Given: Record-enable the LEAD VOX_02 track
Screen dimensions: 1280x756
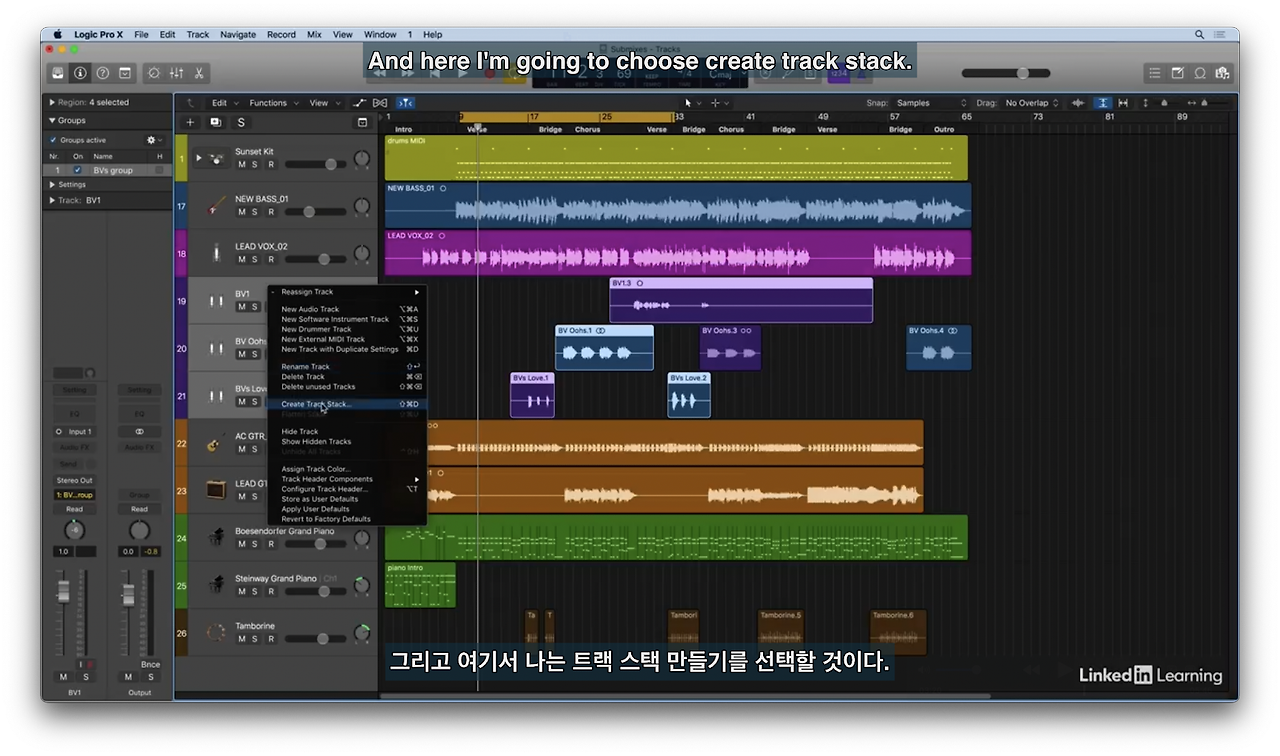Looking at the screenshot, I should click(x=270, y=259).
